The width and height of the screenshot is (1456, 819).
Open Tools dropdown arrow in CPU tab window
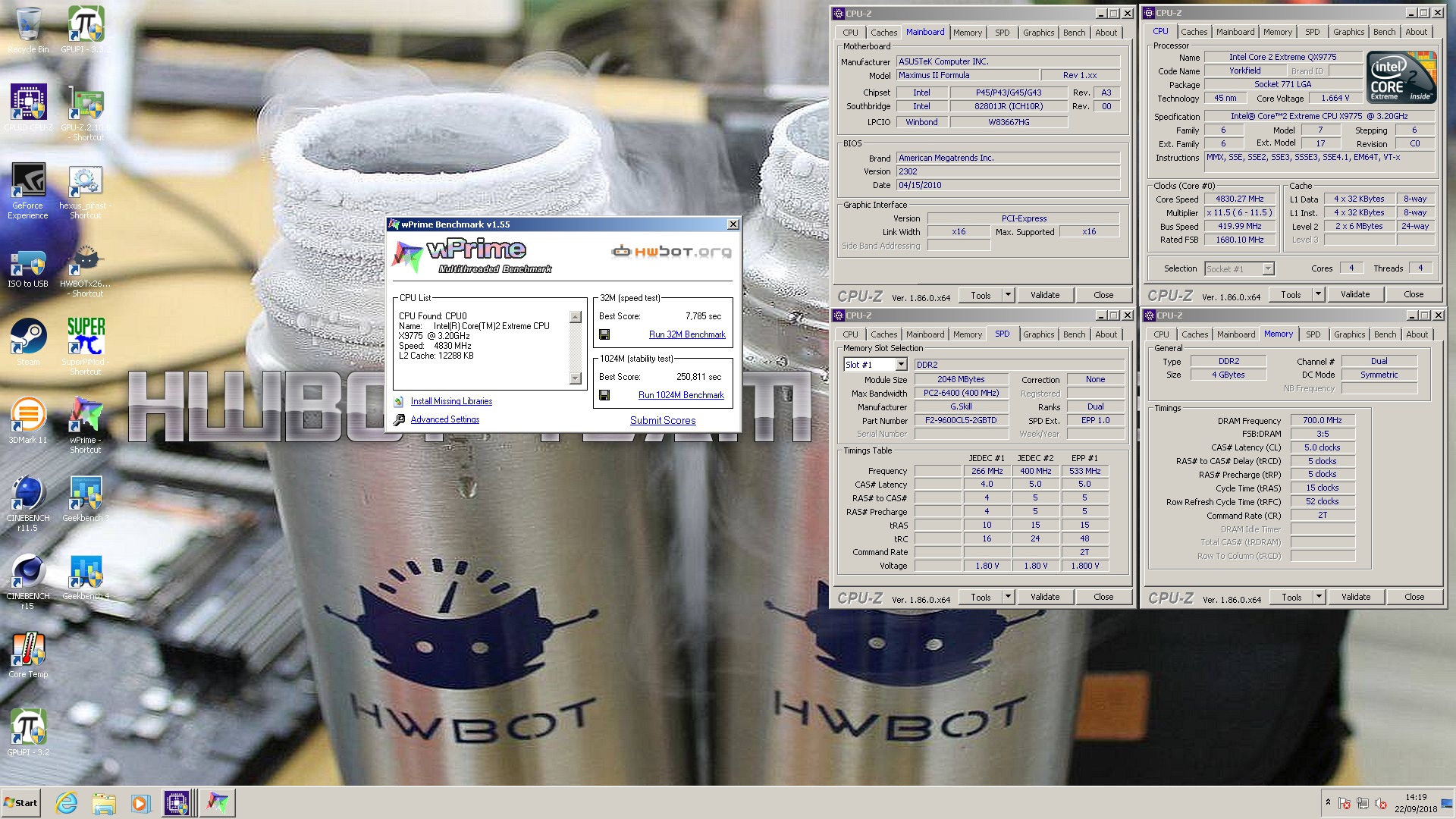pyautogui.click(x=1318, y=294)
